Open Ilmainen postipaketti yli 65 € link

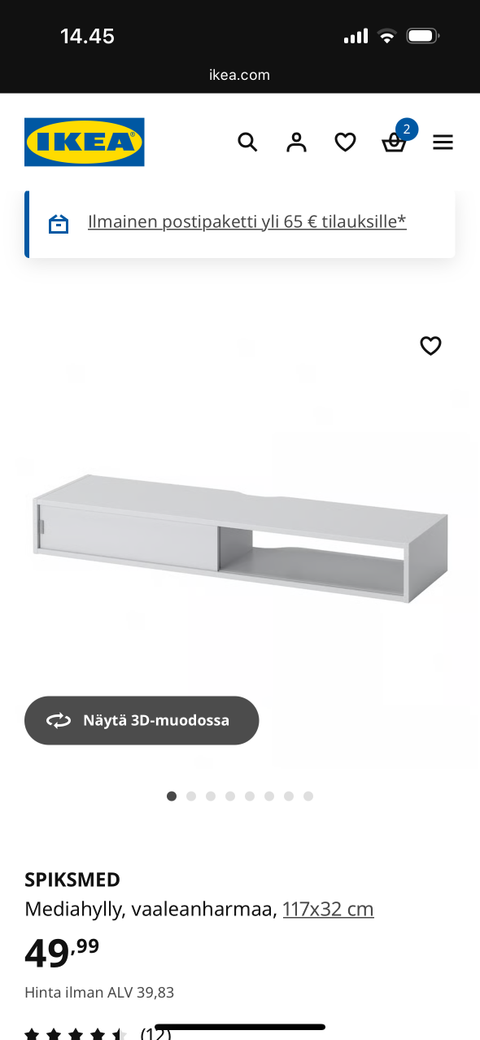(x=247, y=222)
